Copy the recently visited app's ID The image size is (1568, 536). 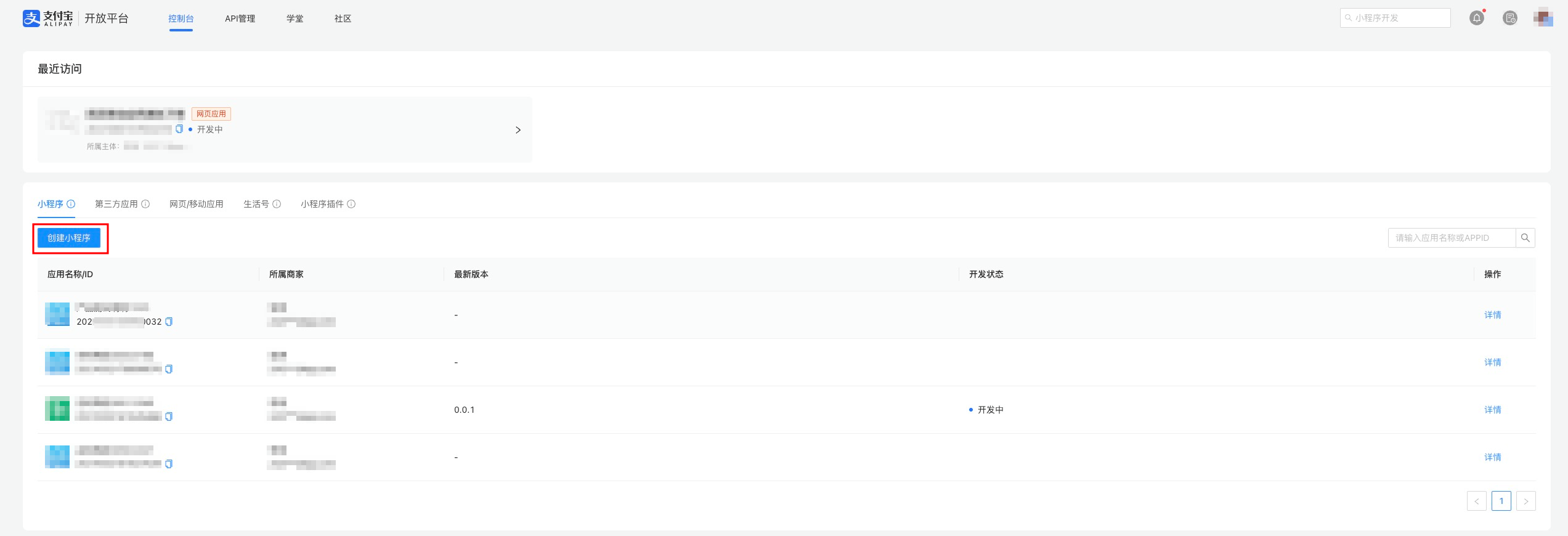pyautogui.click(x=179, y=129)
